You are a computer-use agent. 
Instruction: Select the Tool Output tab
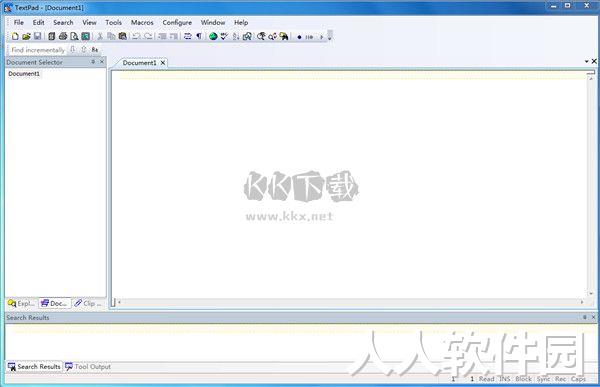88,367
